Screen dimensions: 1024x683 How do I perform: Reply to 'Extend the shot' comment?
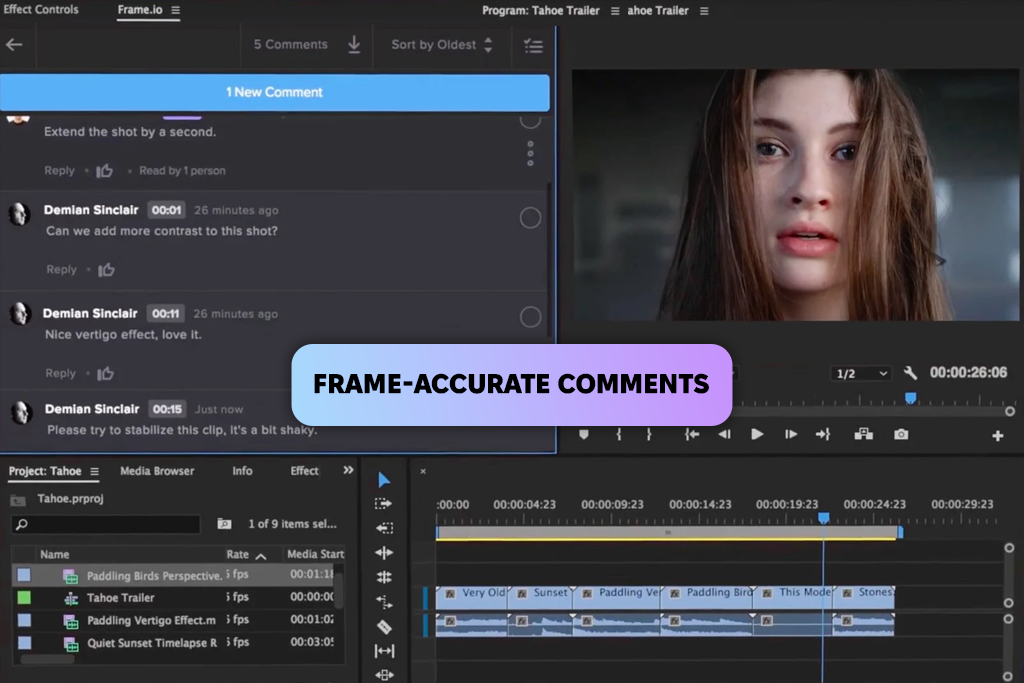coord(59,170)
